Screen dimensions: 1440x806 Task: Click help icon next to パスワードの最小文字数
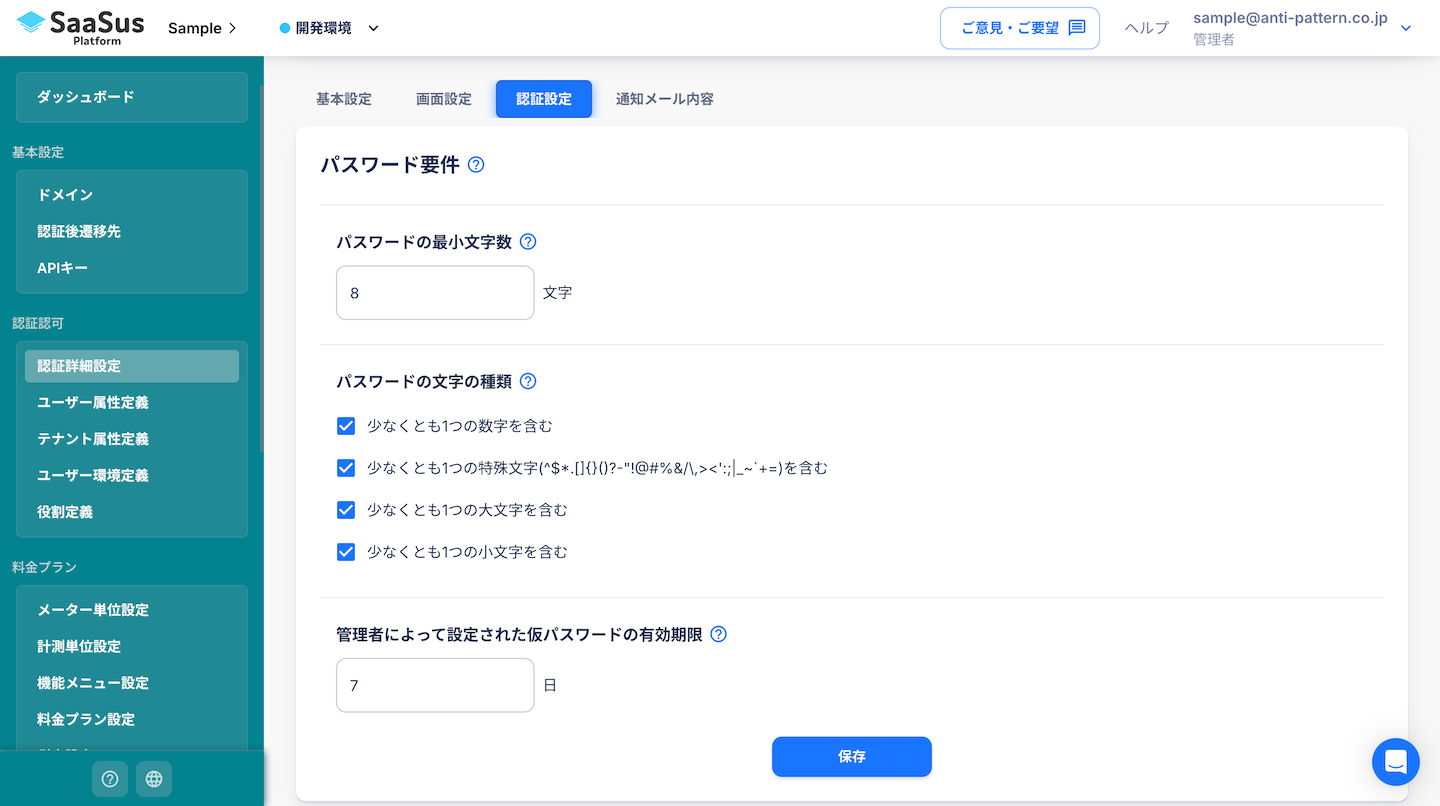pyautogui.click(x=528, y=242)
